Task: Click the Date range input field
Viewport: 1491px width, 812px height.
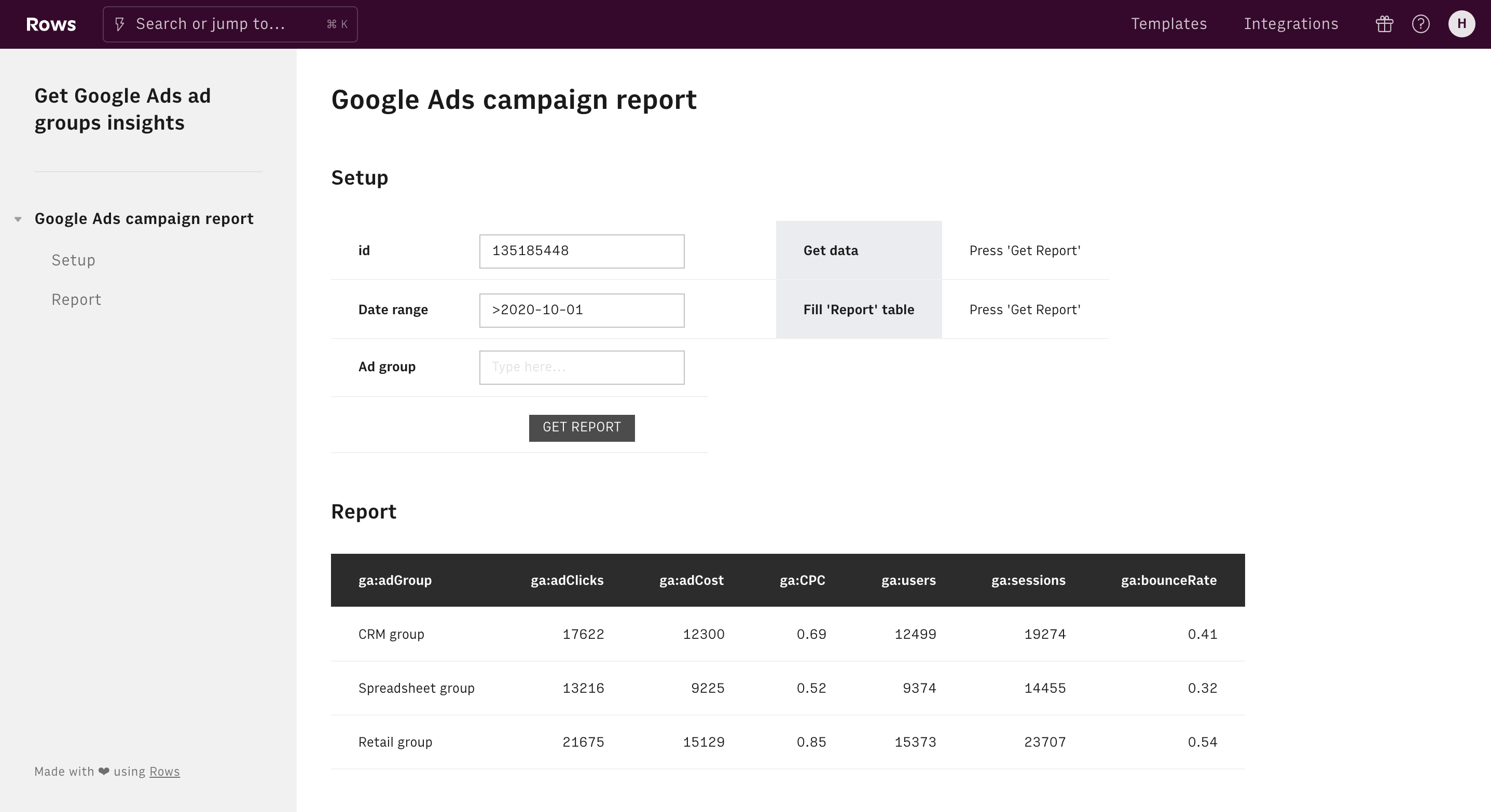Action: 581,310
